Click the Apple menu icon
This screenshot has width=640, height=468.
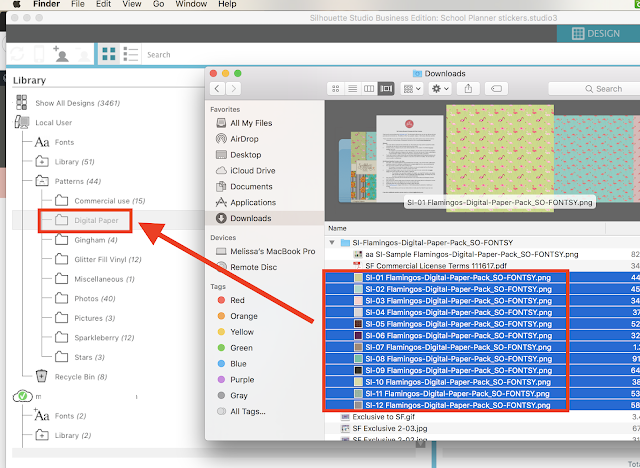click(x=17, y=4)
